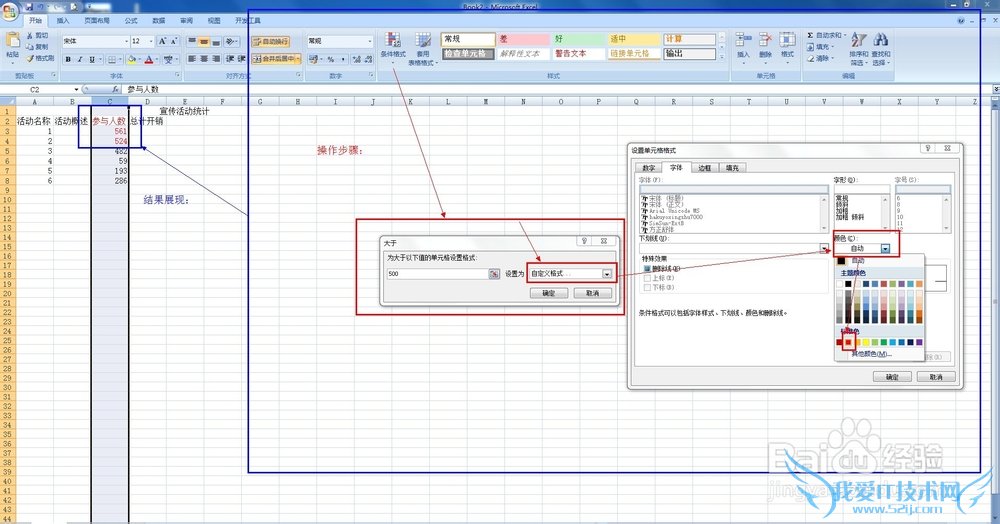
Task: Click the Sort & Filter (排序和筛选) icon
Action: click(859, 47)
